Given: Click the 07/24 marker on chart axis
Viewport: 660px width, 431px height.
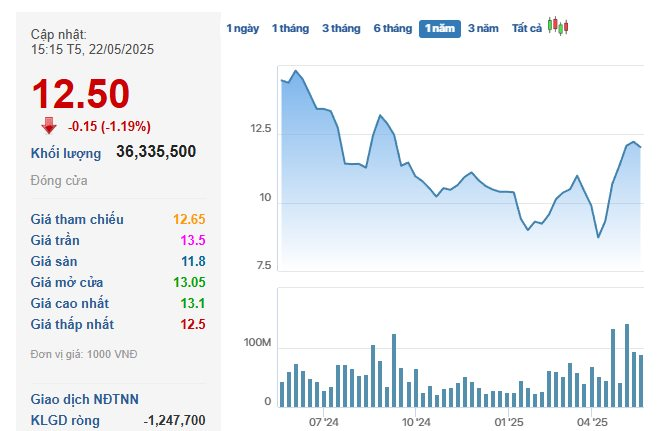Looking at the screenshot, I should click(x=324, y=423).
